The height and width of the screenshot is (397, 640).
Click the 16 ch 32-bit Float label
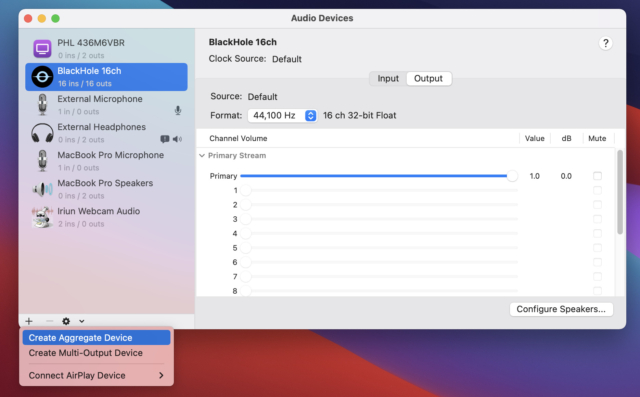[360, 115]
